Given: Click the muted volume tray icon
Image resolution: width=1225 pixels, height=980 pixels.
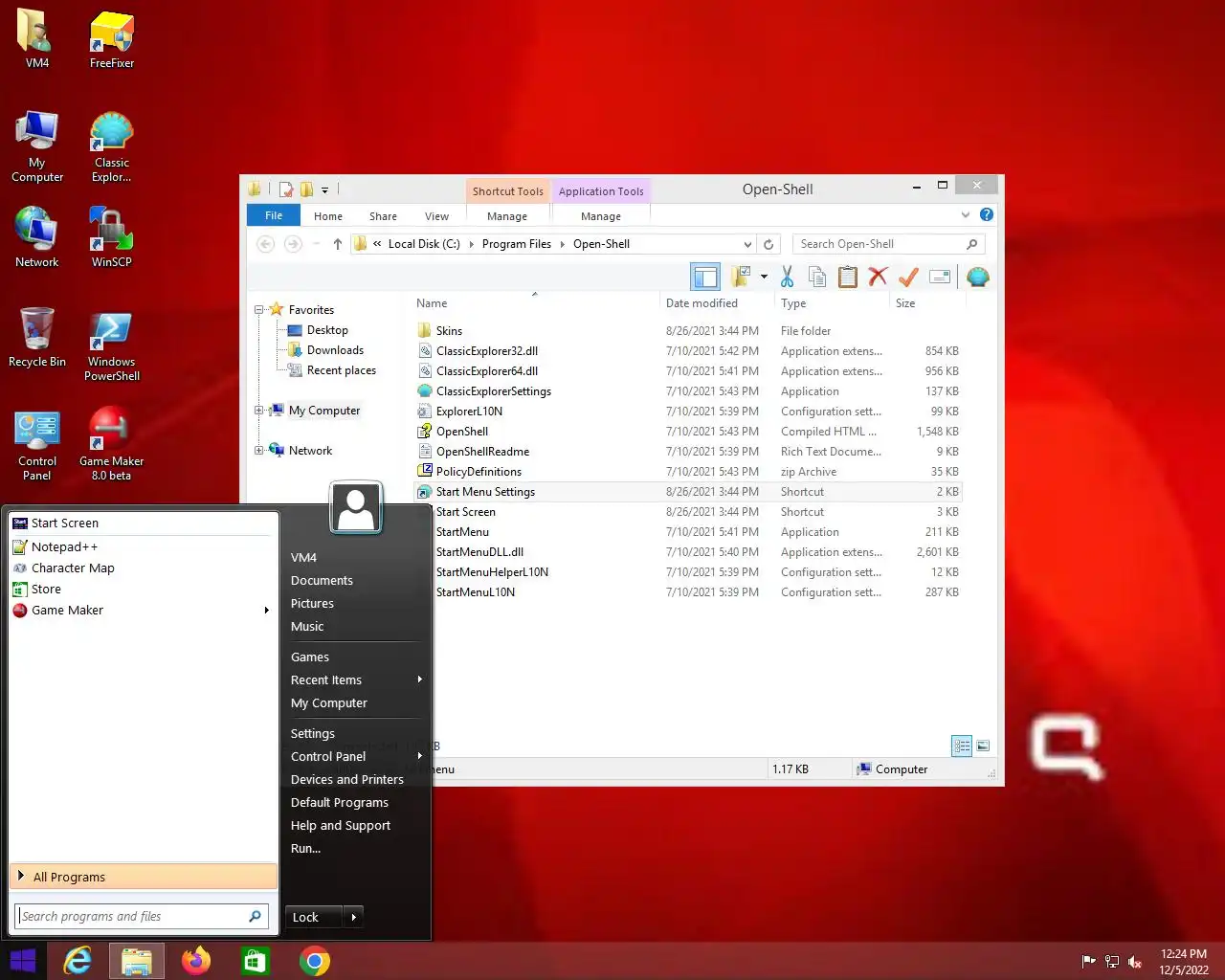Looking at the screenshot, I should tap(1135, 962).
